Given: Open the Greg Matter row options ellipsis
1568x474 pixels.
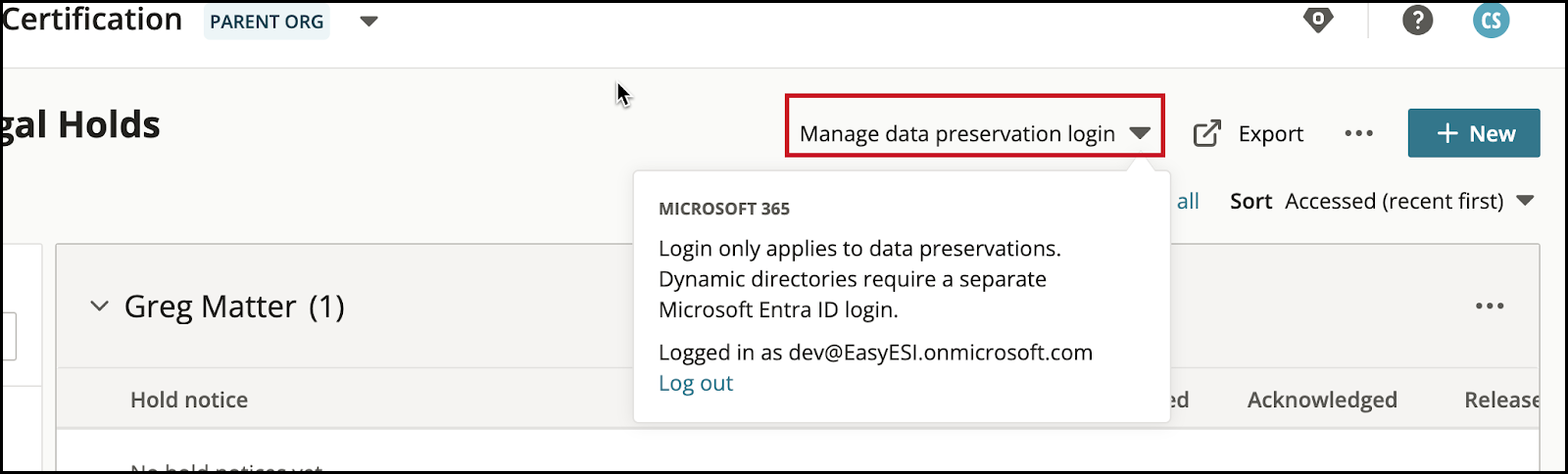Looking at the screenshot, I should point(1490,307).
